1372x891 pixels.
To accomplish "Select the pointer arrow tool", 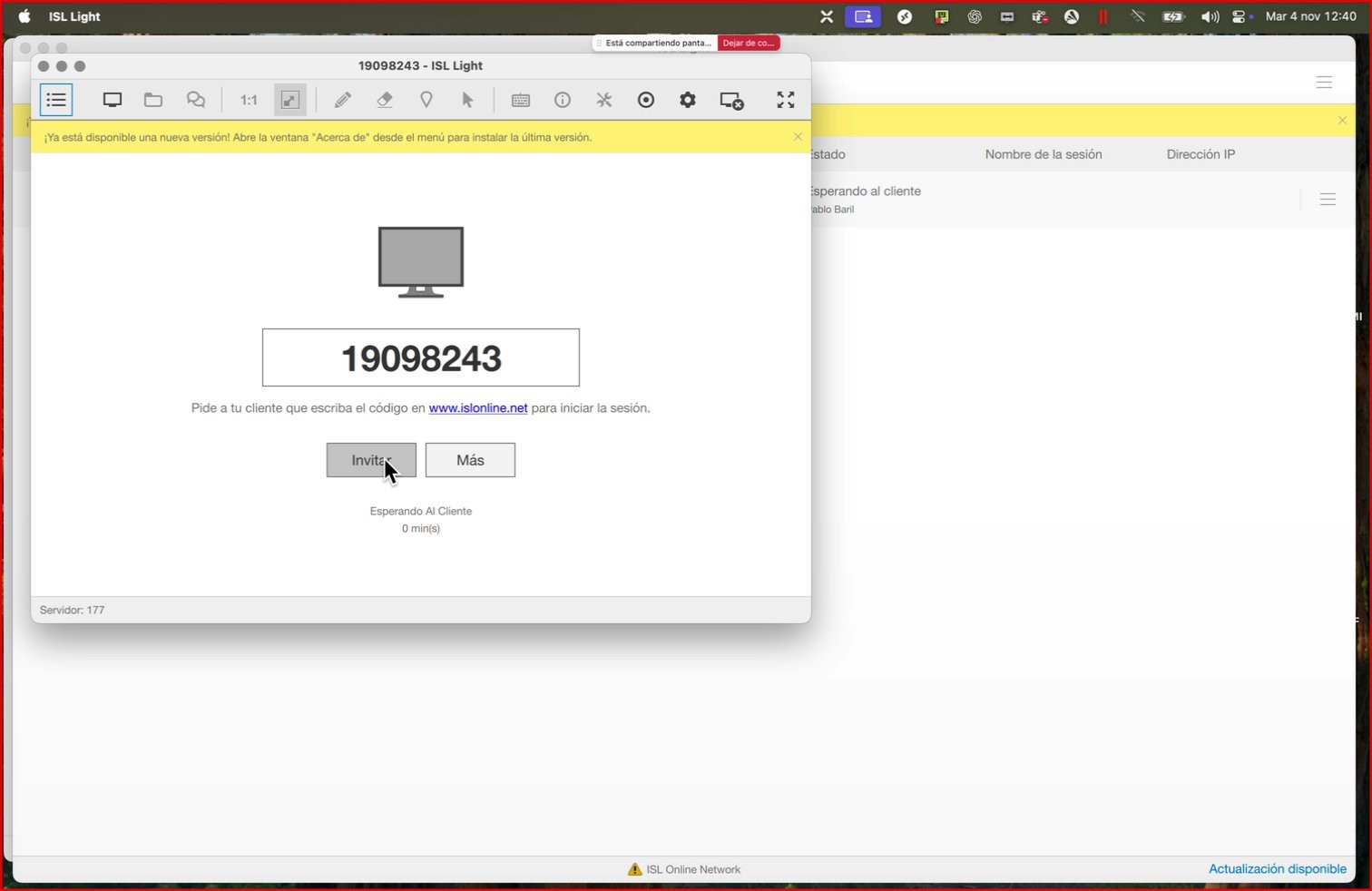I will 467,100.
